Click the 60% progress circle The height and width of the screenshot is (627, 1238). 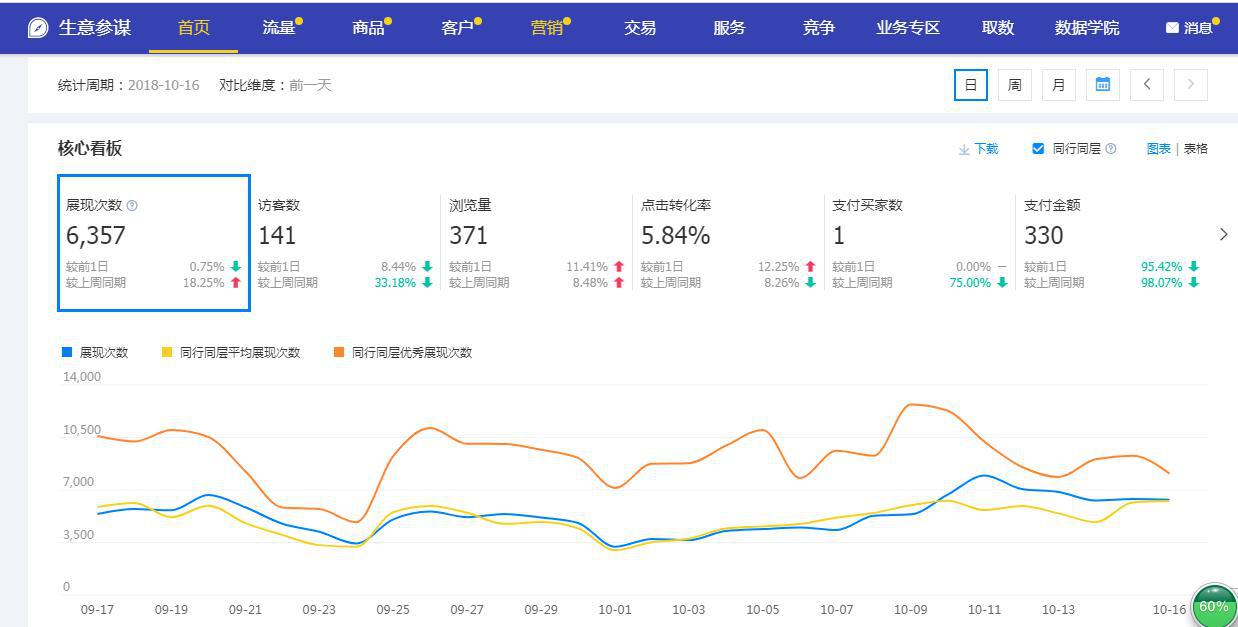pyautogui.click(x=1213, y=605)
